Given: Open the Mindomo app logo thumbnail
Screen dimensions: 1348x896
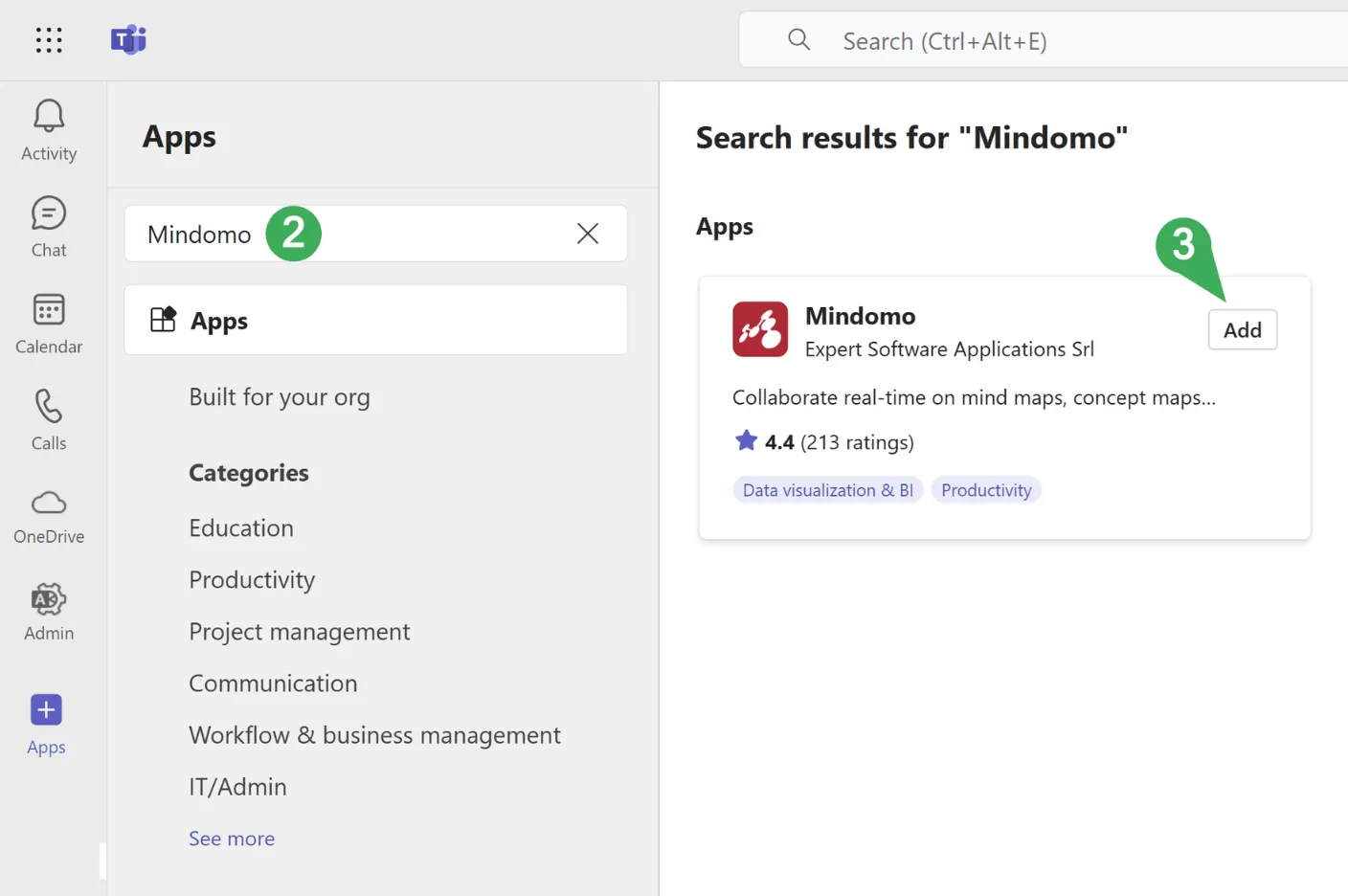Looking at the screenshot, I should [x=760, y=329].
